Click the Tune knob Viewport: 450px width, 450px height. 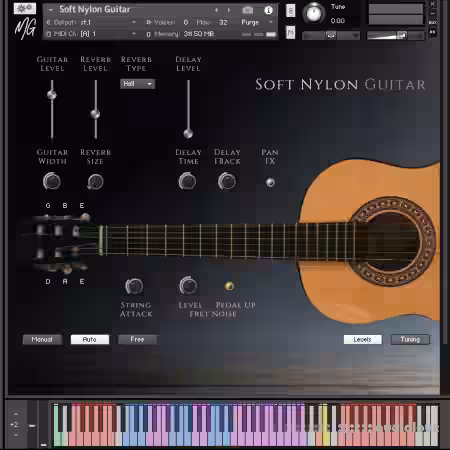pos(313,13)
